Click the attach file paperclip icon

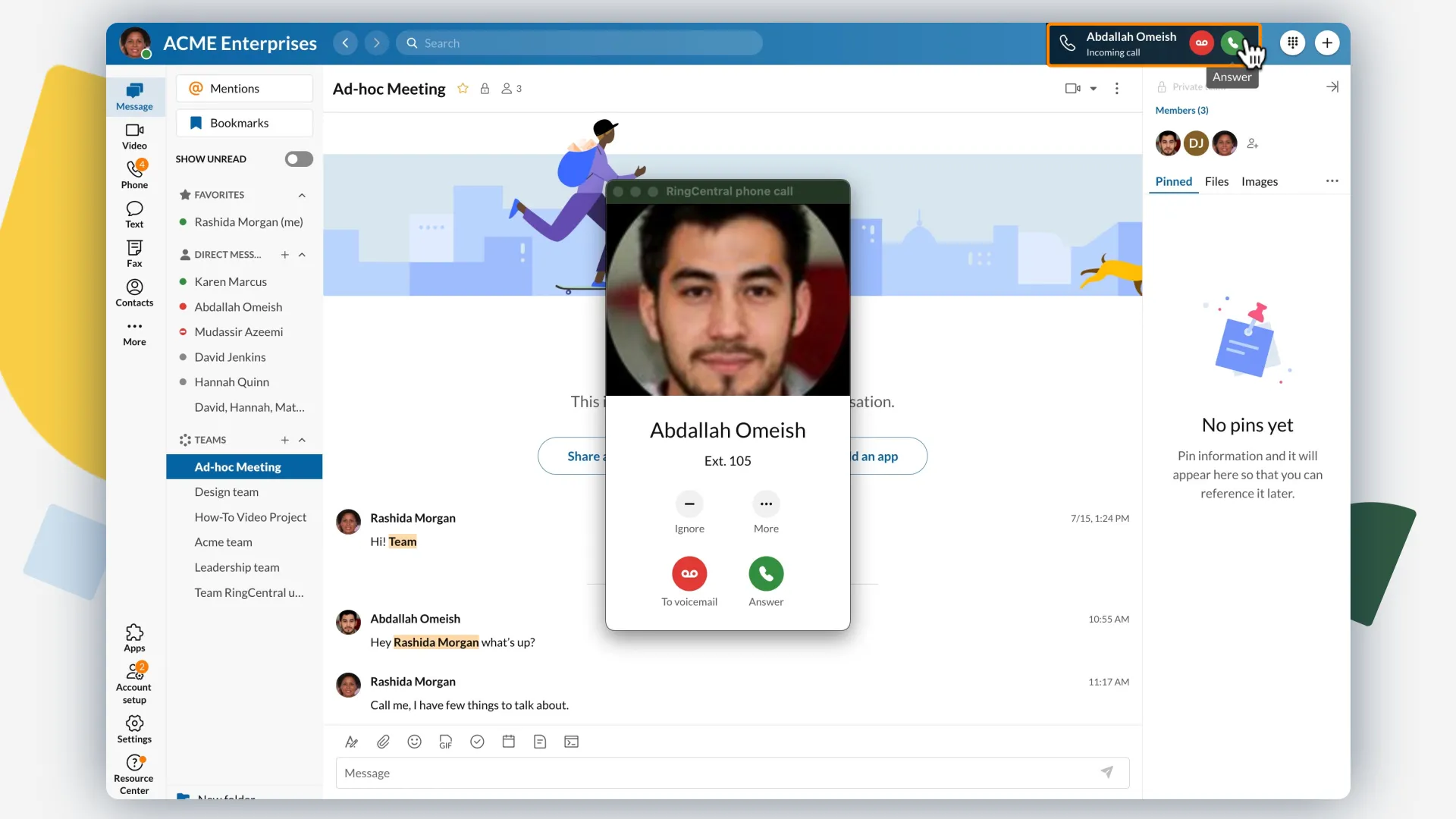click(383, 742)
